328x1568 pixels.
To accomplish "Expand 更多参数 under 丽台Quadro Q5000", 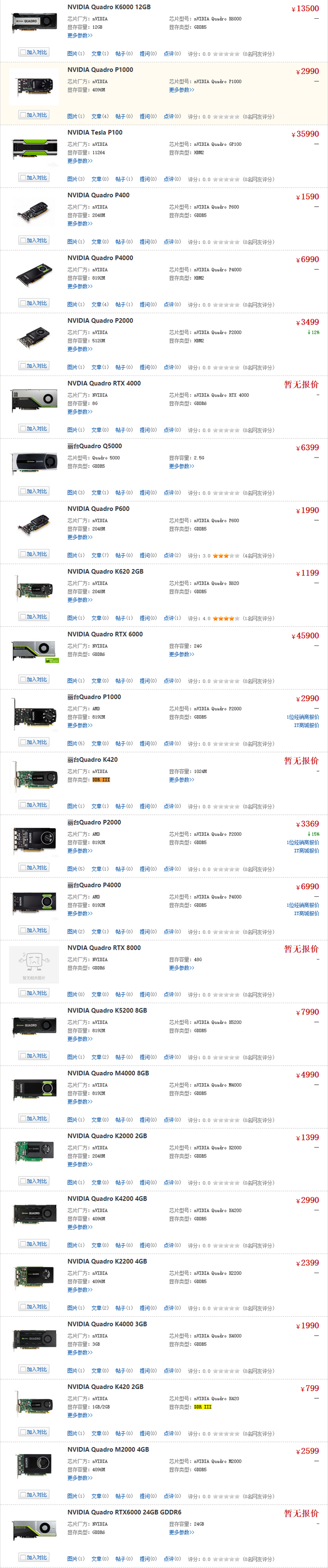I will tap(181, 466).
